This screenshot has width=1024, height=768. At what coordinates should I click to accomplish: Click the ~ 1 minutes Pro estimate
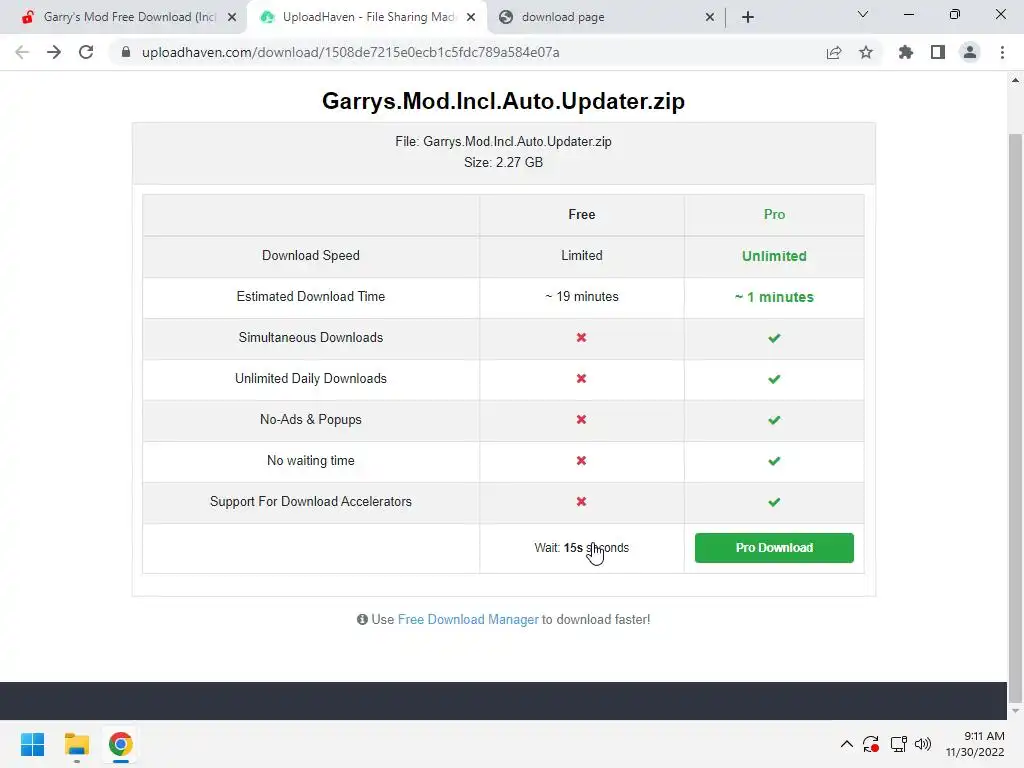[774, 297]
